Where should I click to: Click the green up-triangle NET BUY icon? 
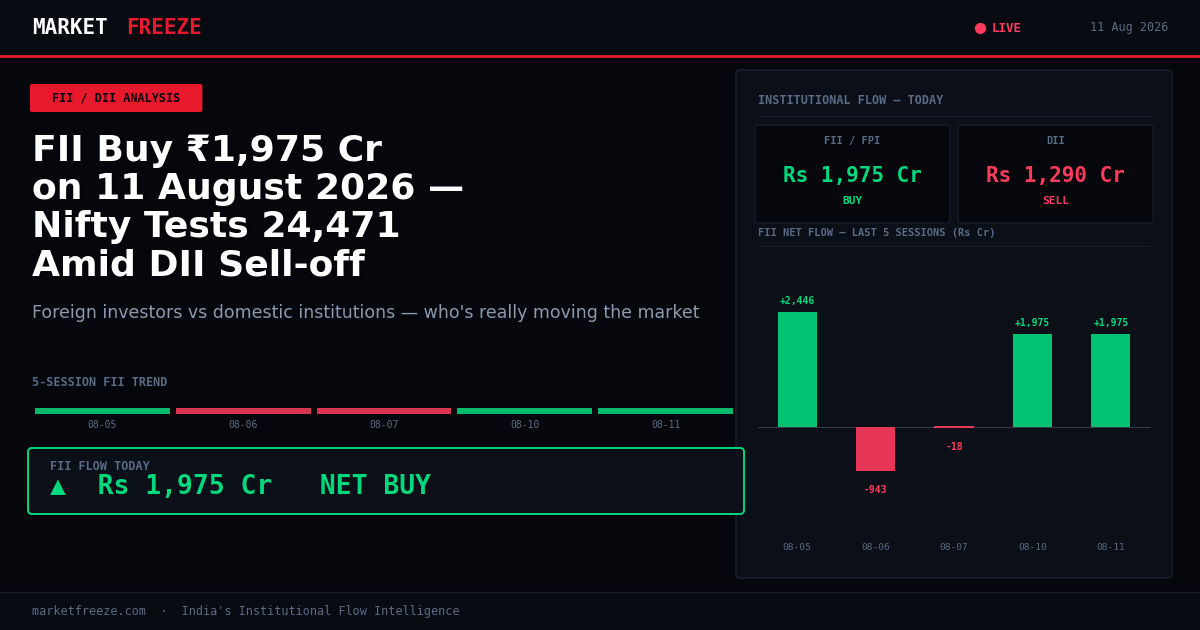tap(58, 487)
